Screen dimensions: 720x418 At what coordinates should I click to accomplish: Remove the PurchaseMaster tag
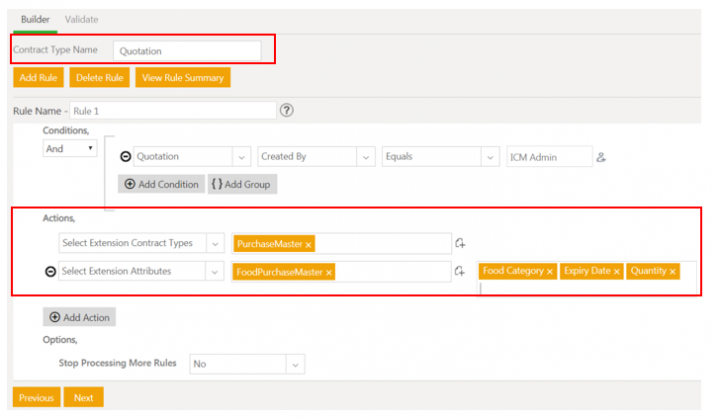pyautogui.click(x=308, y=244)
